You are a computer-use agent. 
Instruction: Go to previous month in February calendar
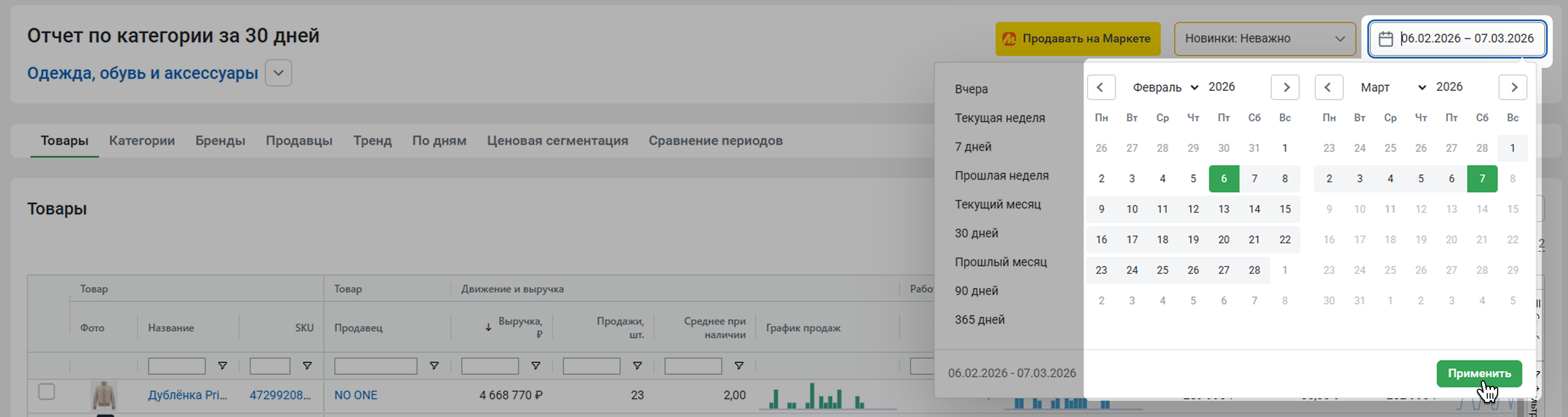(x=1101, y=87)
